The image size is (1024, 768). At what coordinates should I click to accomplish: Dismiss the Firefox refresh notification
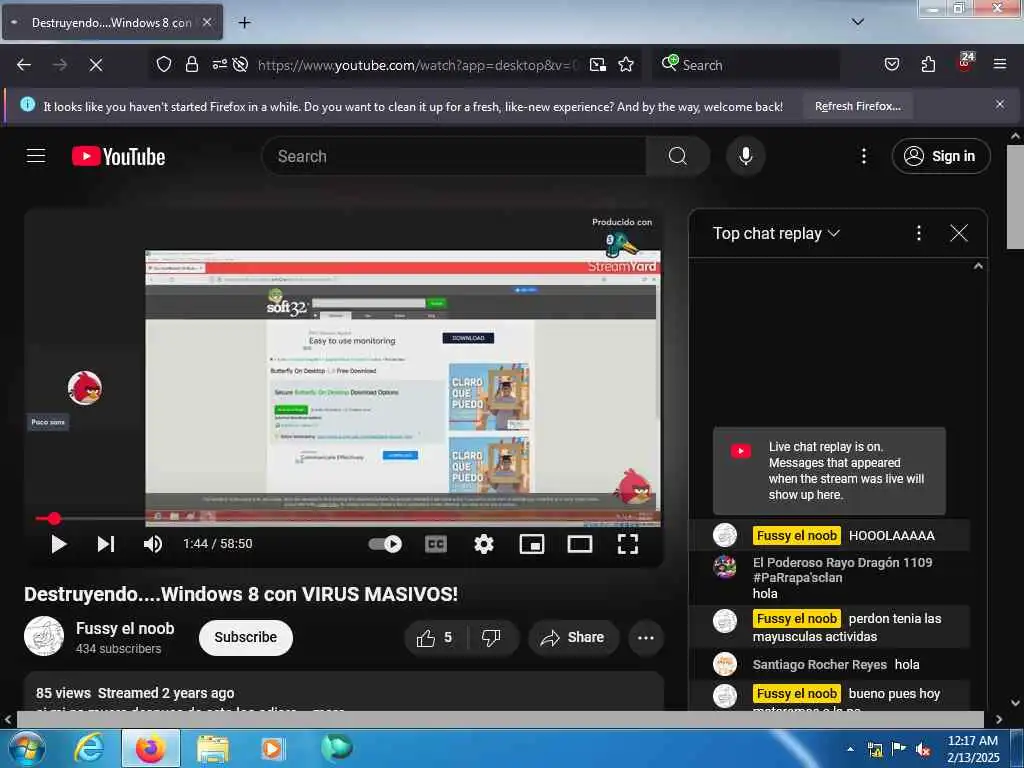click(x=1000, y=104)
